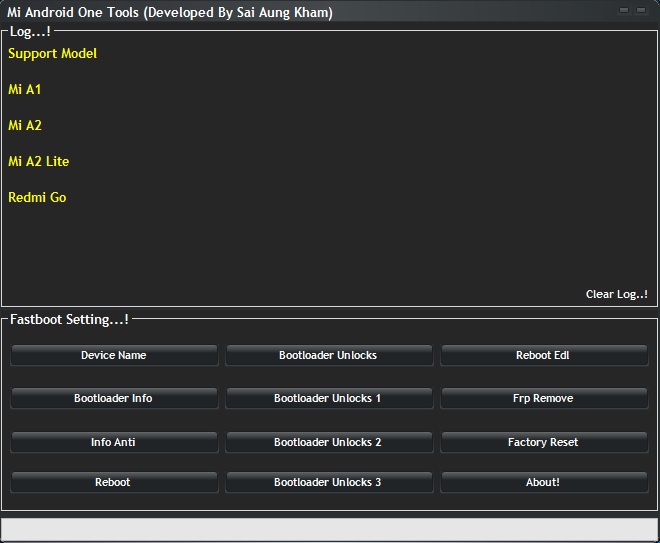660x543 pixels.
Task: Click the Device Name button
Action: pyautogui.click(x=114, y=355)
